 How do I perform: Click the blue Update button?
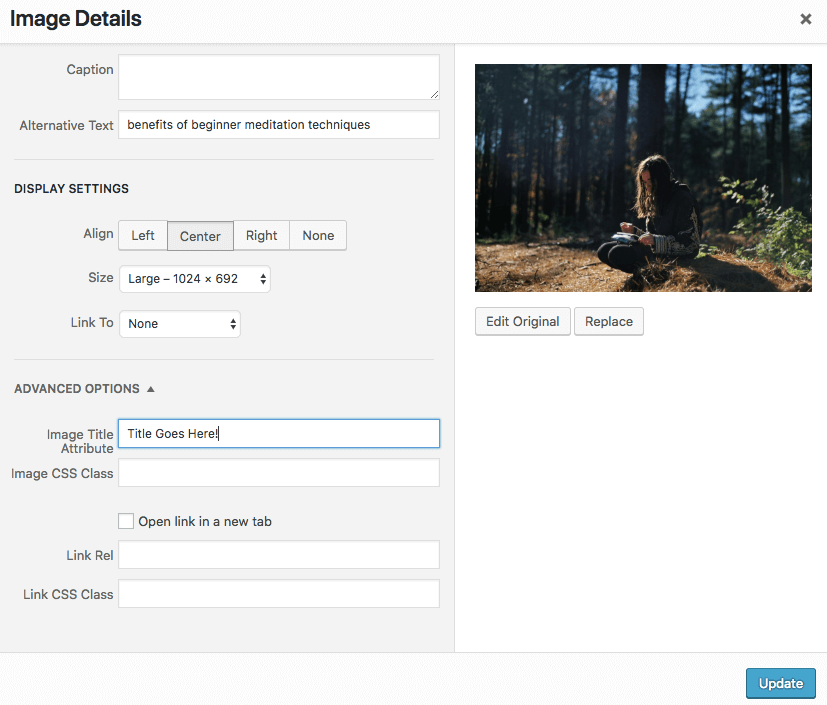point(780,684)
